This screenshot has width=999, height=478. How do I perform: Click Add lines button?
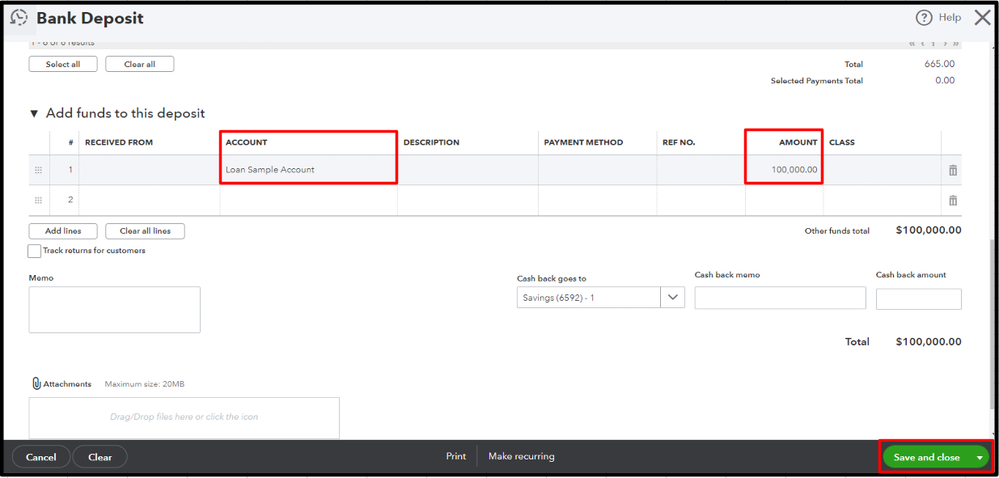click(x=63, y=231)
